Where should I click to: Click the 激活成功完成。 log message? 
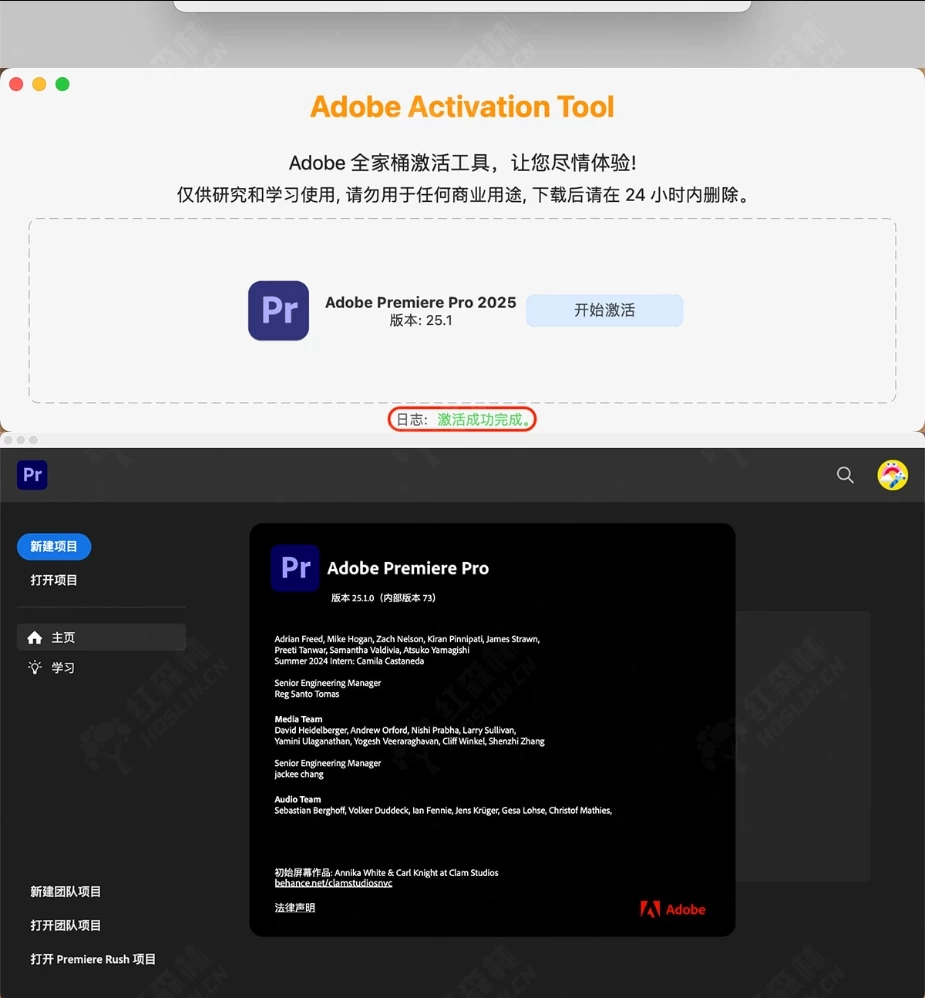pos(484,419)
